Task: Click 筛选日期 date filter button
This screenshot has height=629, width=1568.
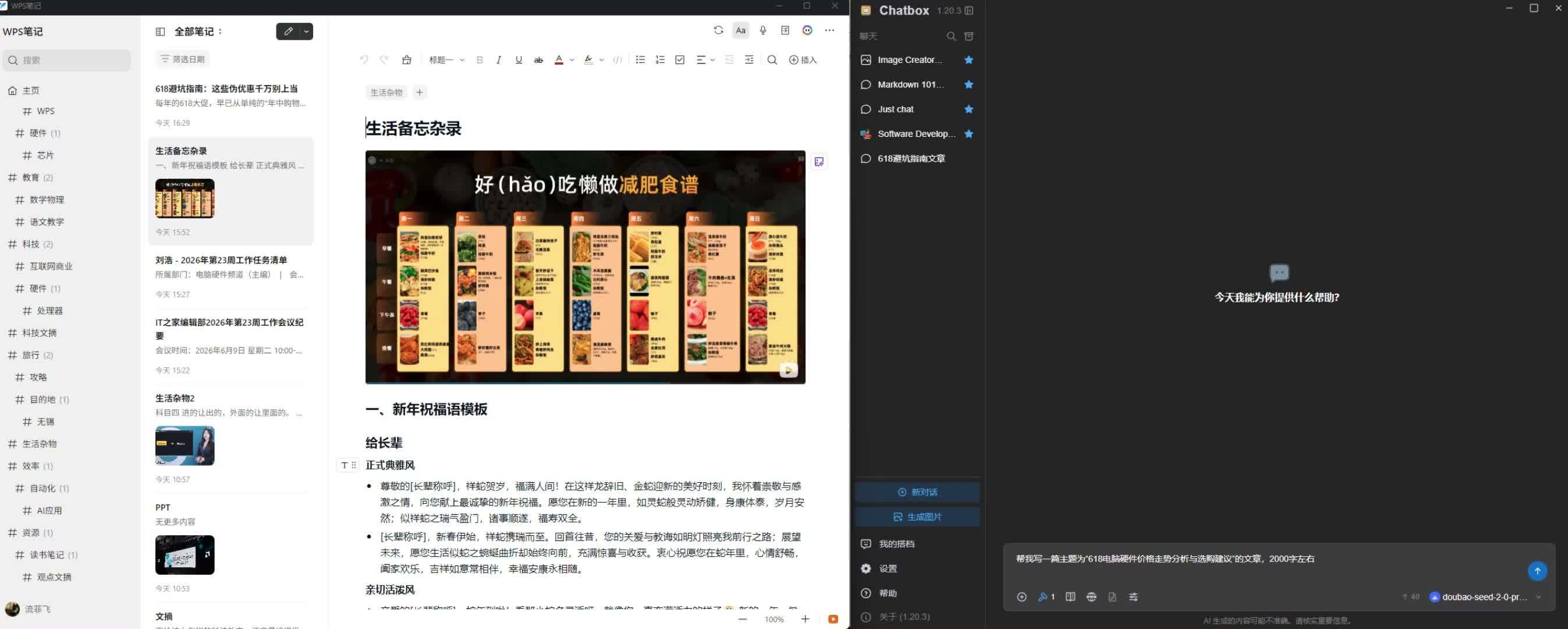Action: pyautogui.click(x=182, y=59)
